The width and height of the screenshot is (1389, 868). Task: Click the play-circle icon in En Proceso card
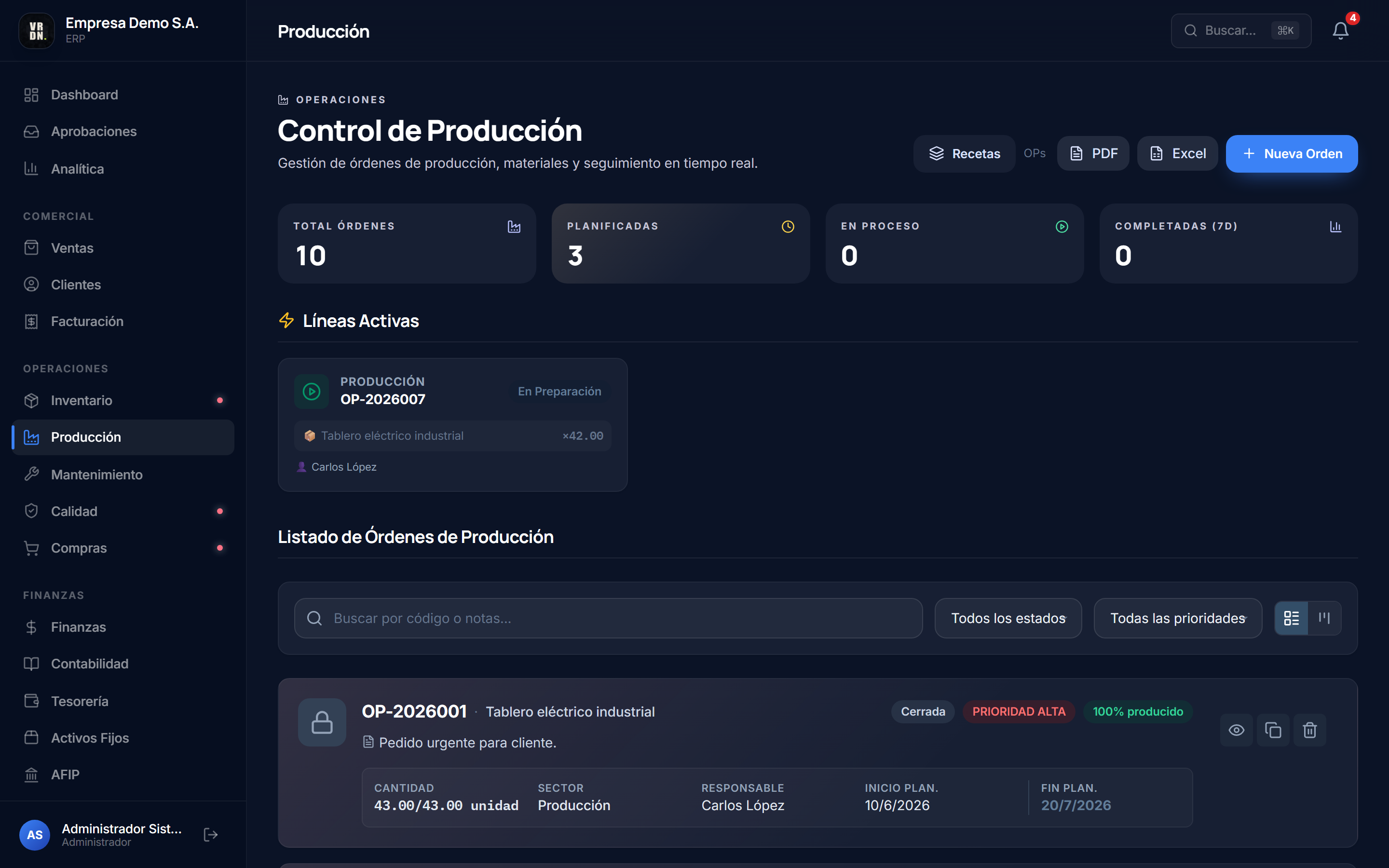[x=1062, y=227]
